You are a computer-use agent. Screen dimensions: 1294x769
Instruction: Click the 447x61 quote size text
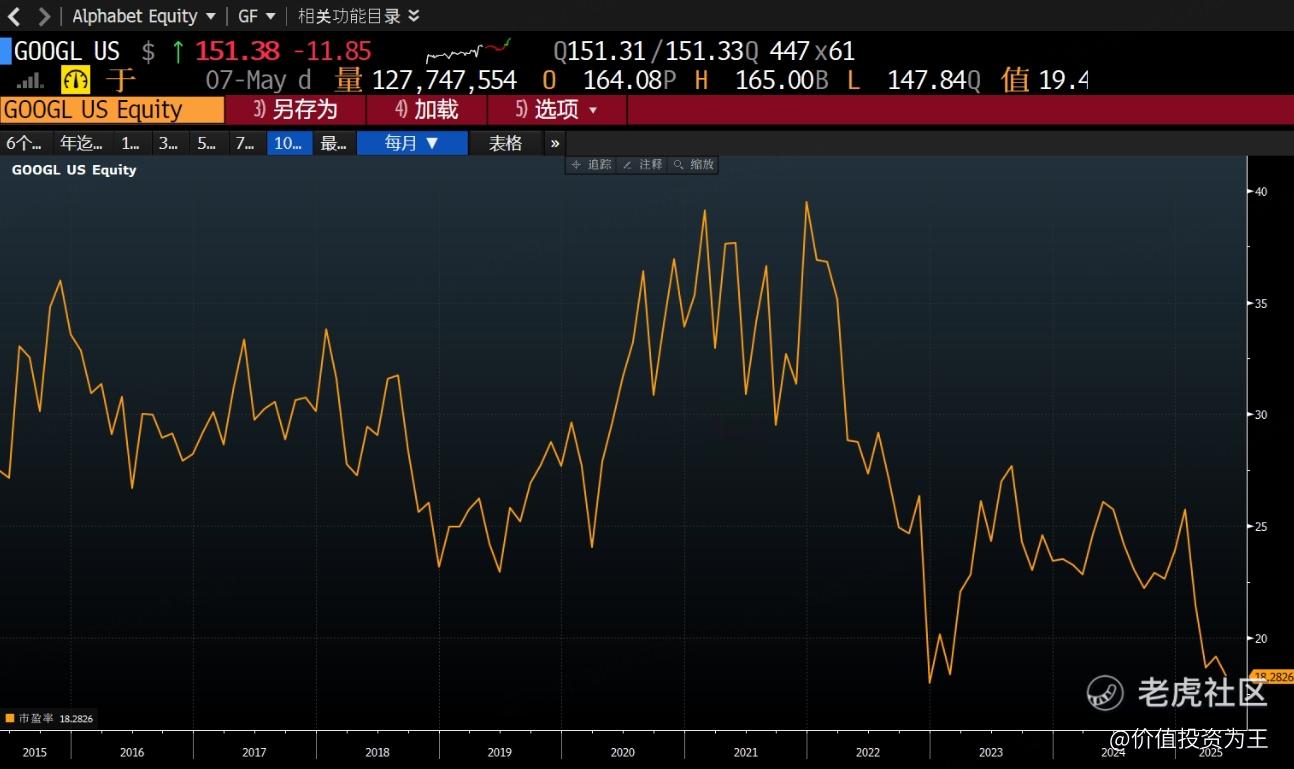pyautogui.click(x=812, y=51)
